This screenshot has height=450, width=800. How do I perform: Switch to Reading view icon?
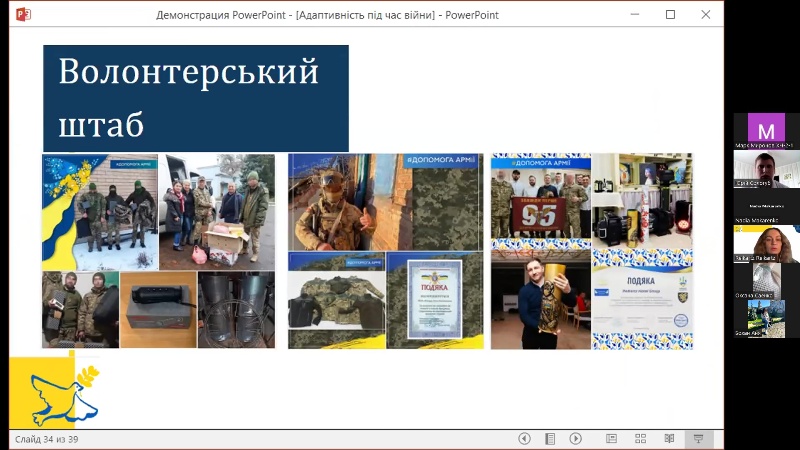pyautogui.click(x=669, y=439)
